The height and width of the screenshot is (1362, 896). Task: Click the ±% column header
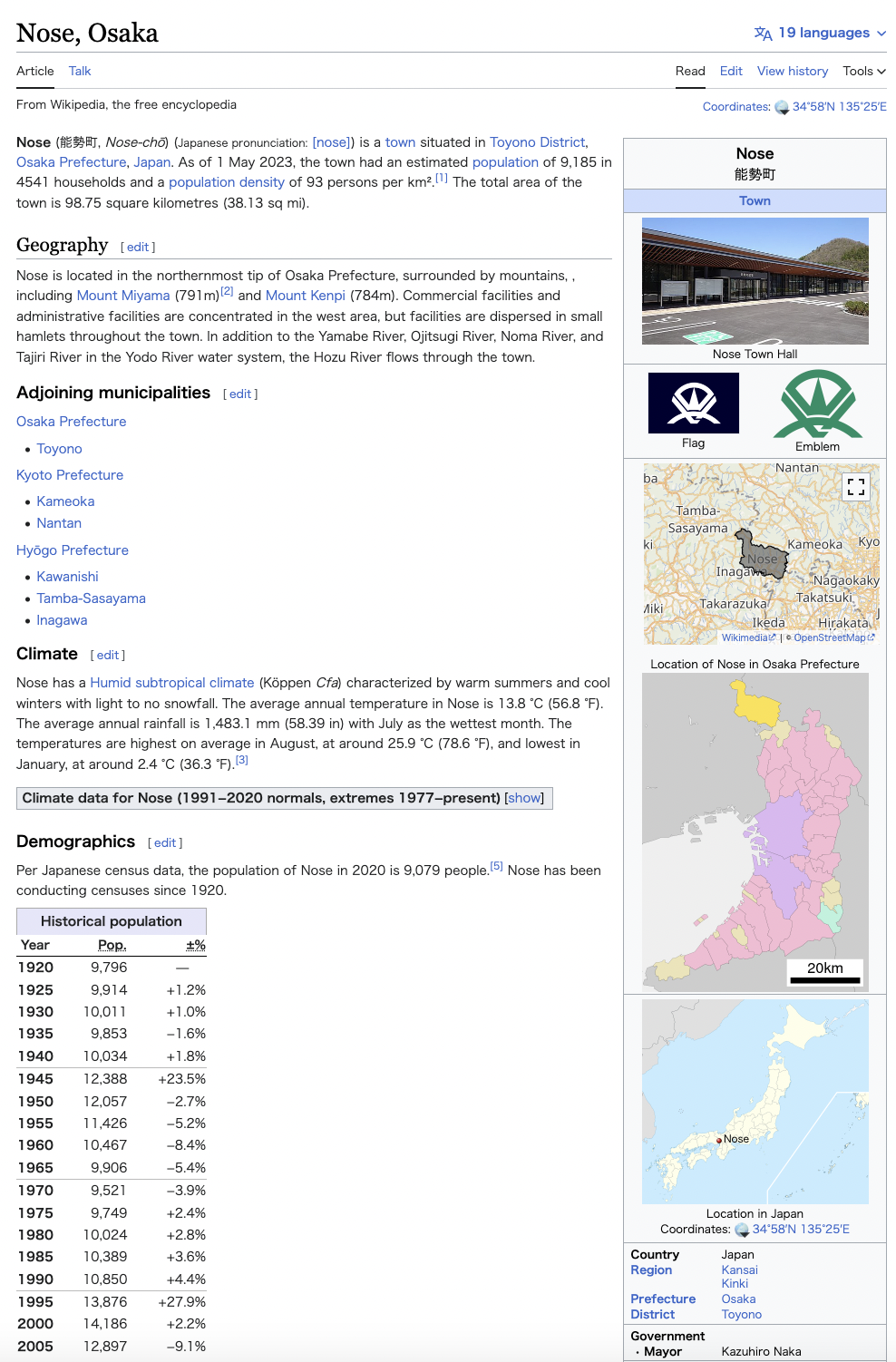click(196, 945)
